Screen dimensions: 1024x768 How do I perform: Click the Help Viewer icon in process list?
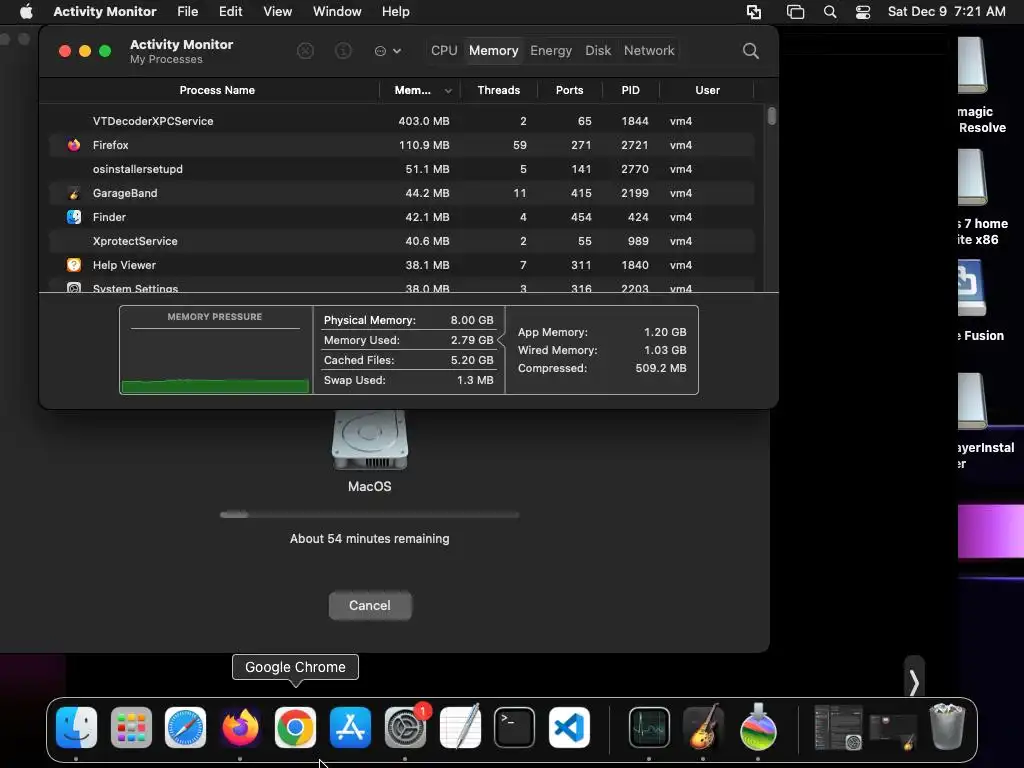tap(74, 265)
